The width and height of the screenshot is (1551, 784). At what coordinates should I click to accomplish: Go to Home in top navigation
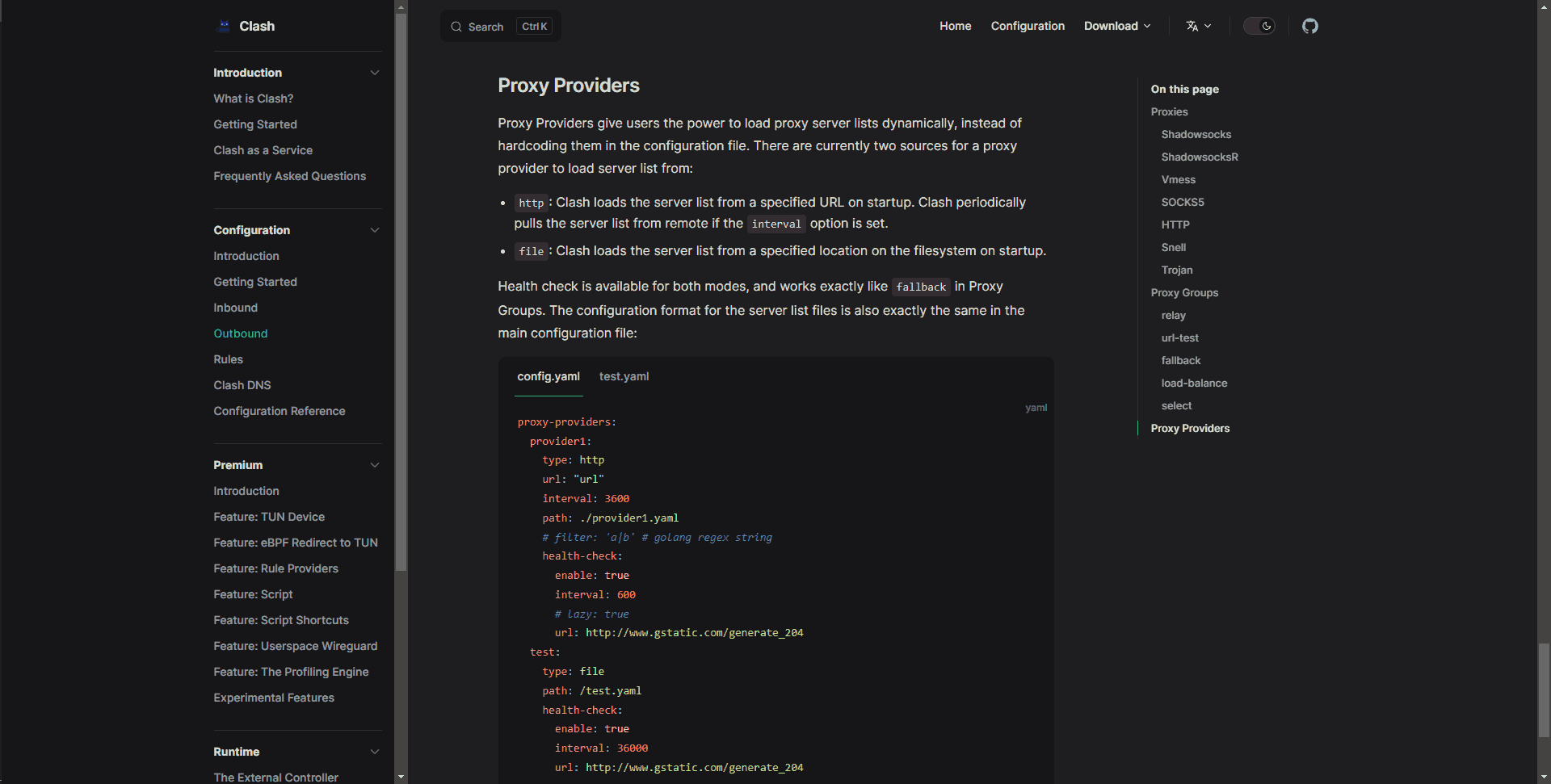(955, 26)
